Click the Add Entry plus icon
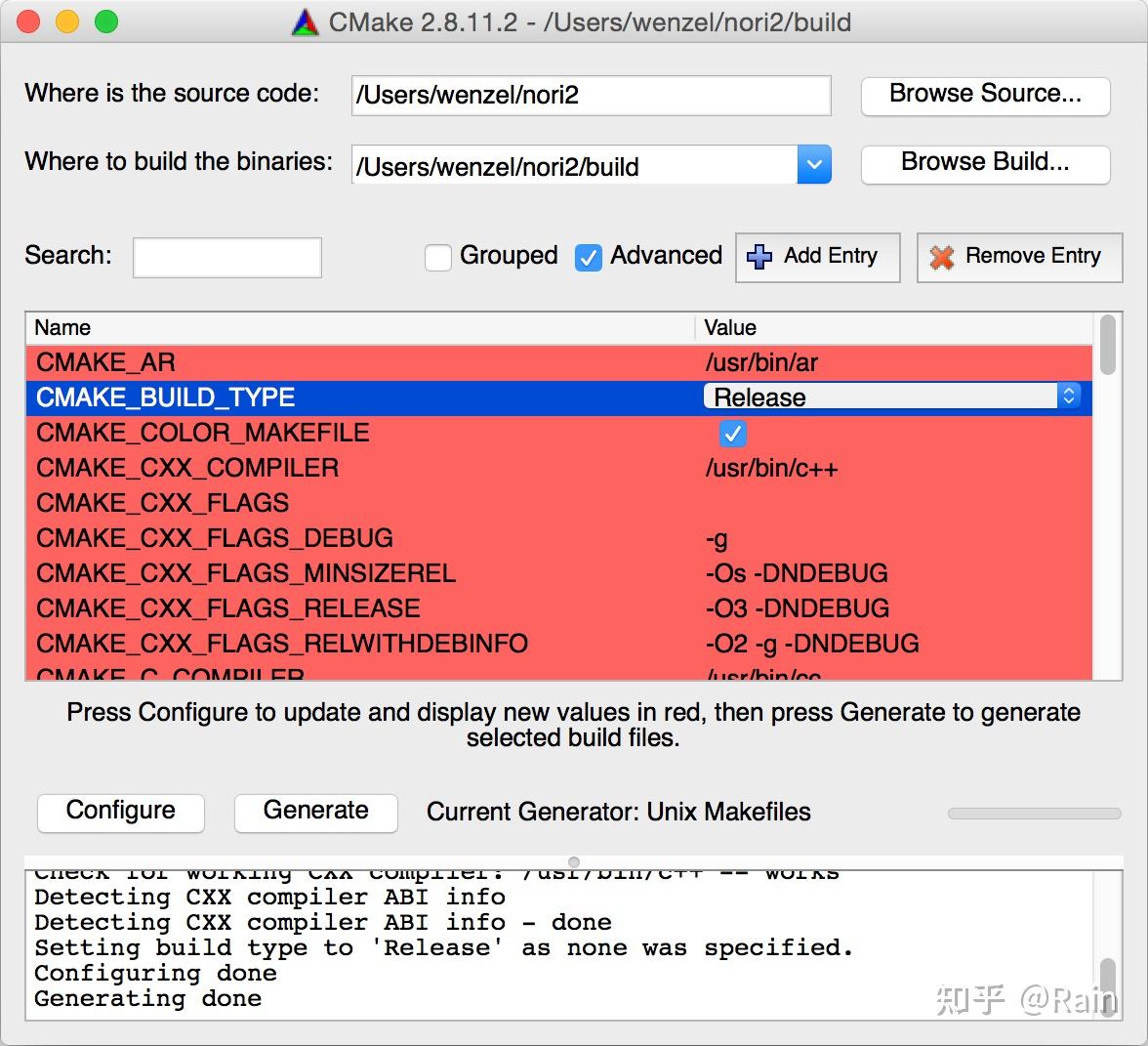This screenshot has width=1148, height=1046. [758, 257]
